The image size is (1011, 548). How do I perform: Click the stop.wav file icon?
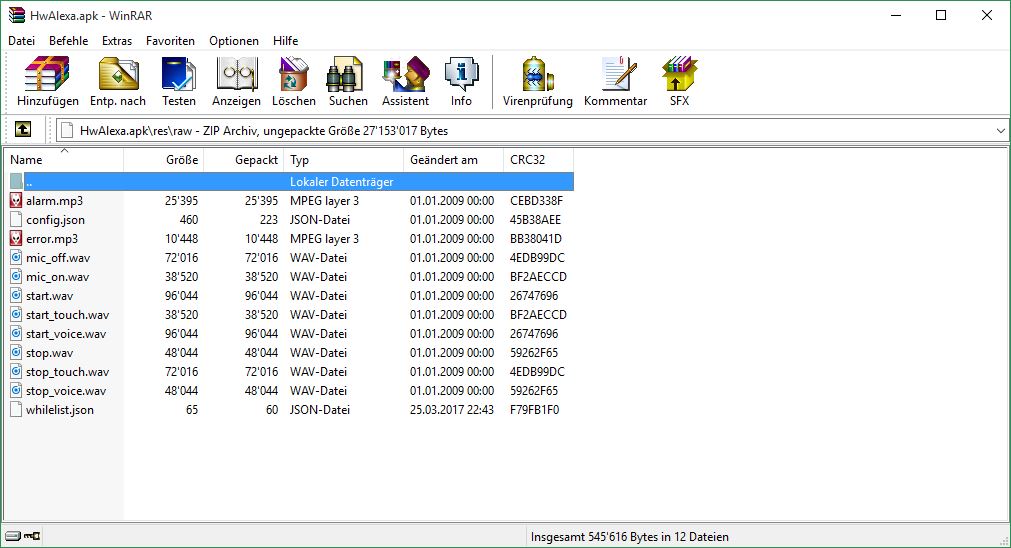tap(16, 353)
